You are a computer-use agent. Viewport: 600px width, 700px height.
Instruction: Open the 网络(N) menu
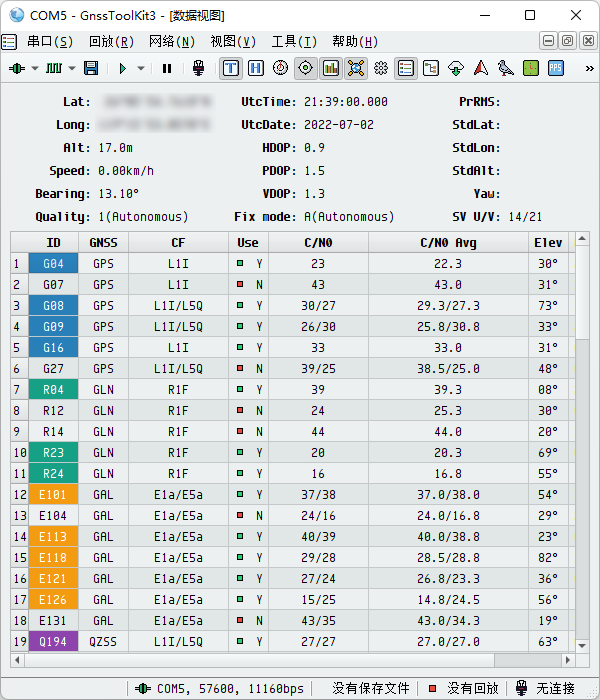point(172,42)
